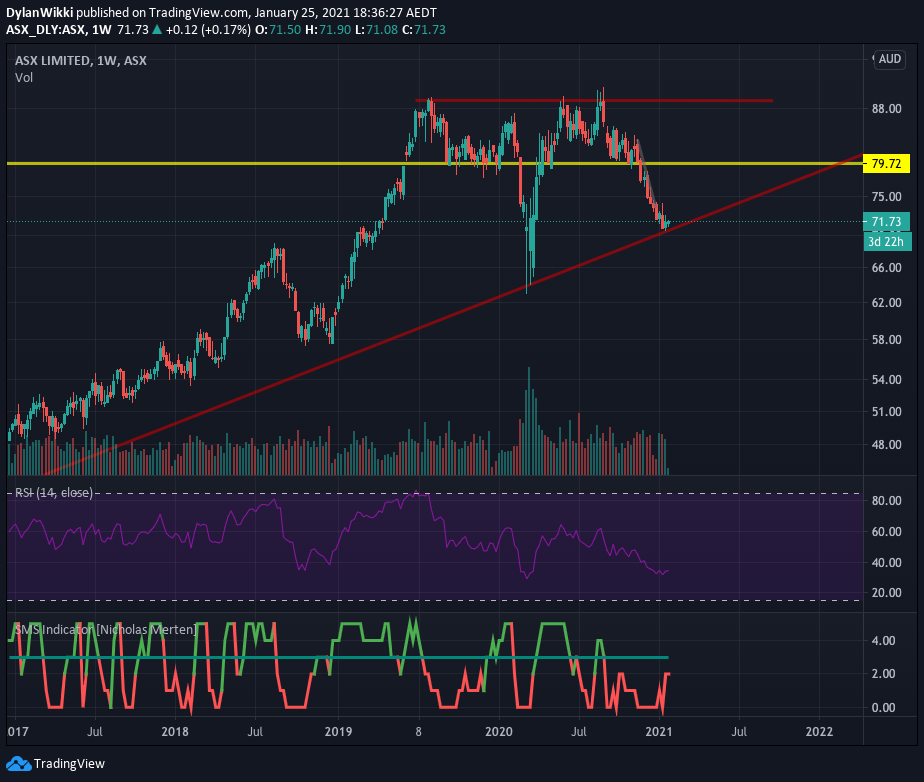Click the 58.00 price axis label

tap(886, 339)
